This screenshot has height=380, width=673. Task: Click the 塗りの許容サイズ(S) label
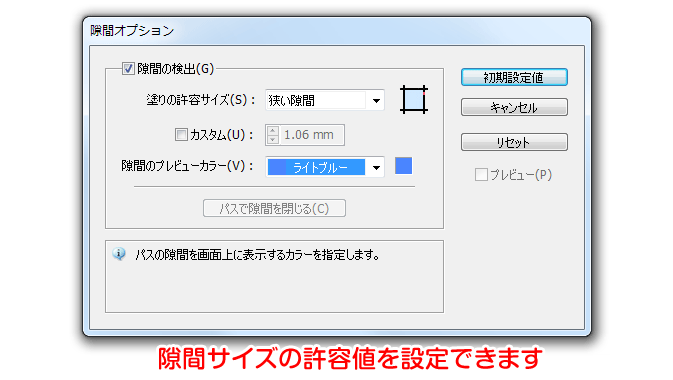tap(200, 100)
